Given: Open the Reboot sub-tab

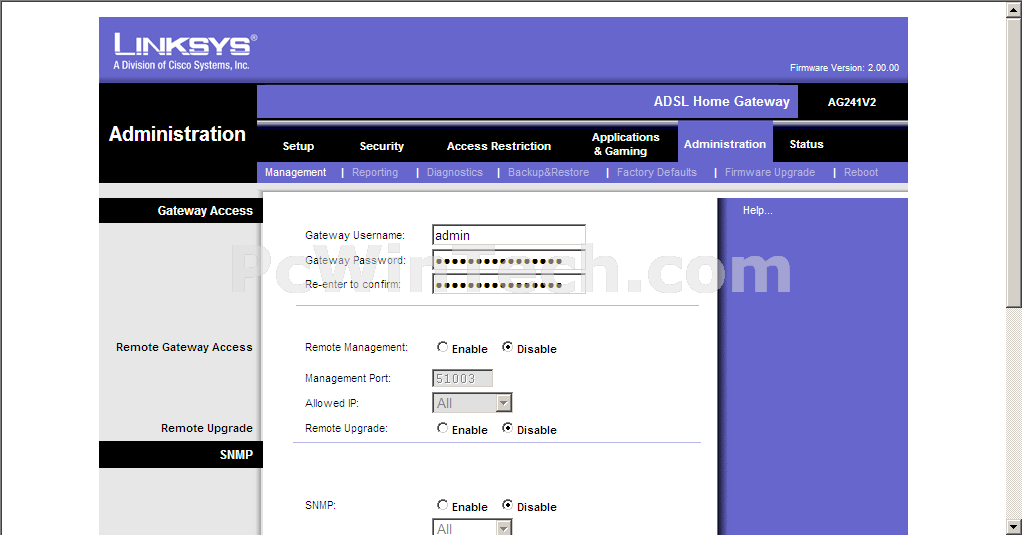Looking at the screenshot, I should tap(860, 172).
